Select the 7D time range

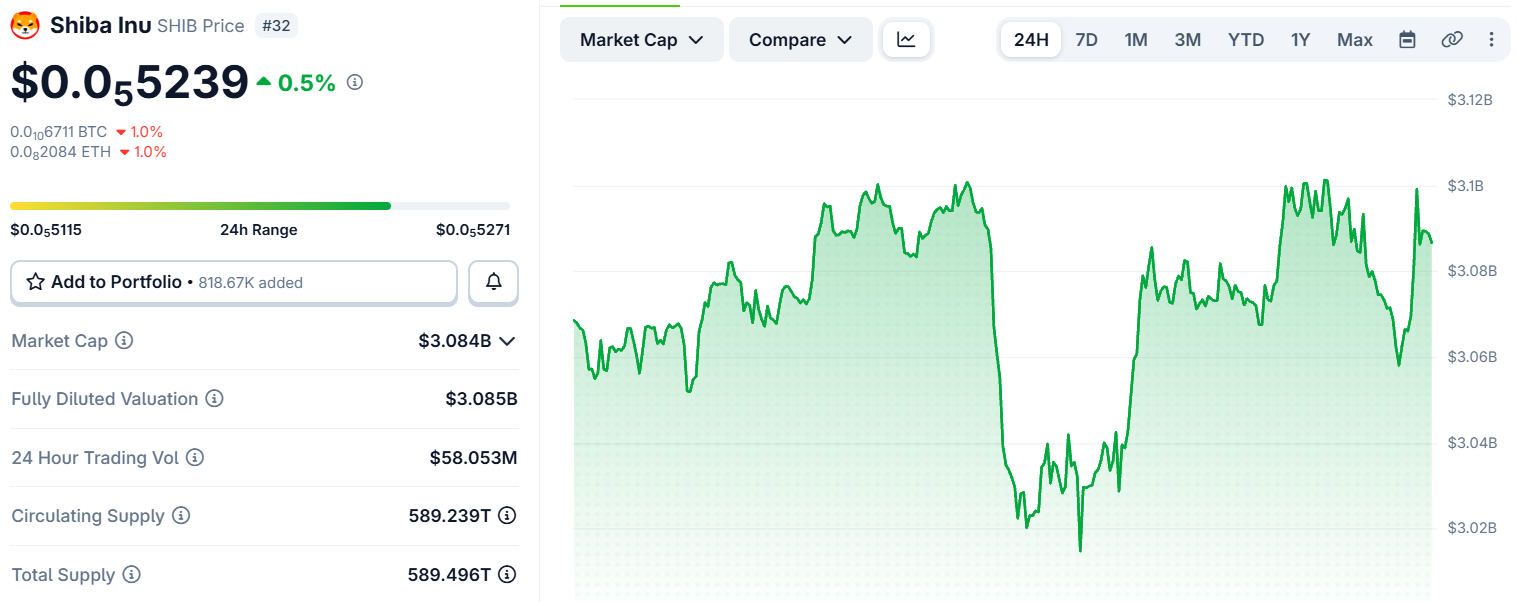1086,40
